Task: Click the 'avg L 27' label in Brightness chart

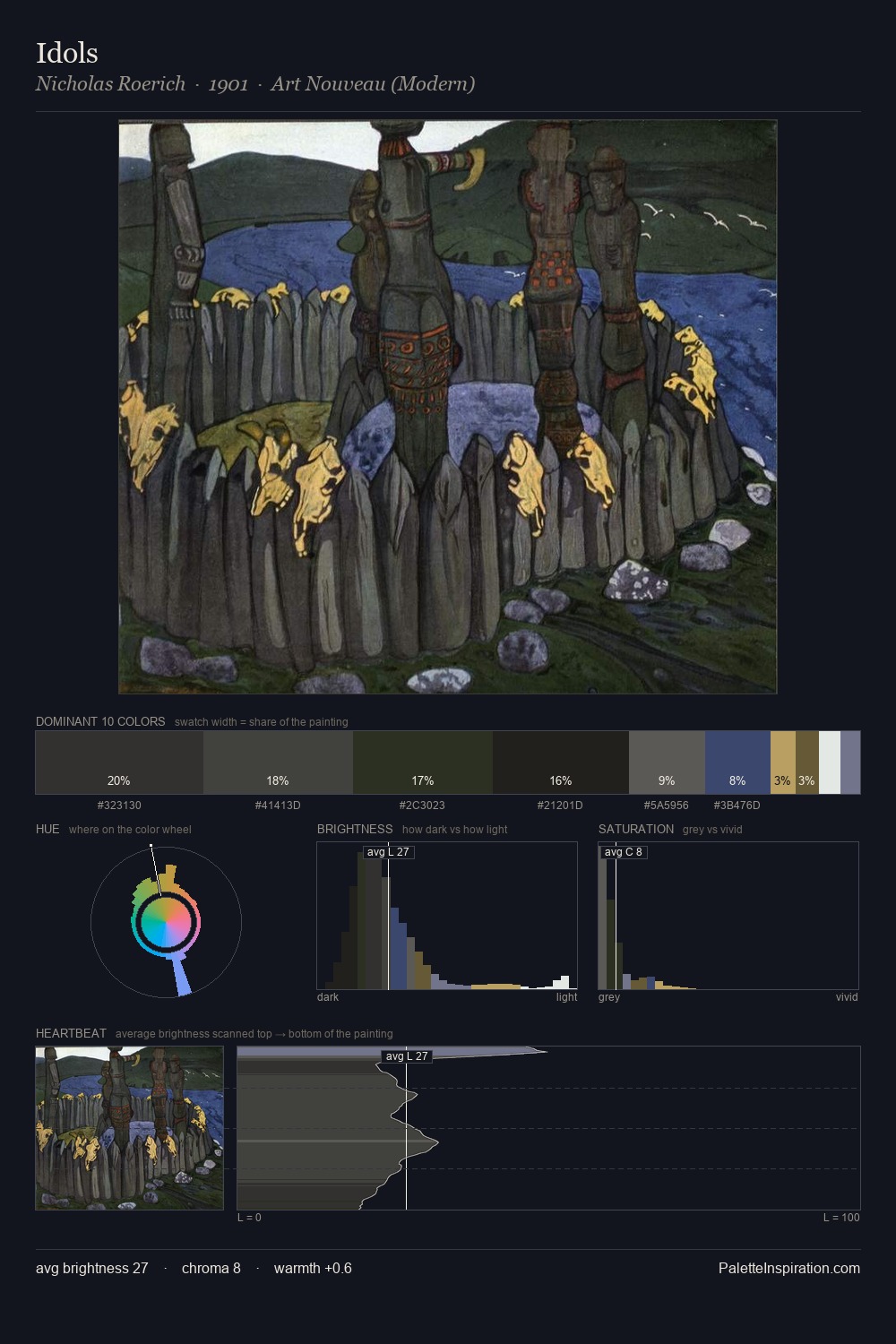Action: [388, 851]
